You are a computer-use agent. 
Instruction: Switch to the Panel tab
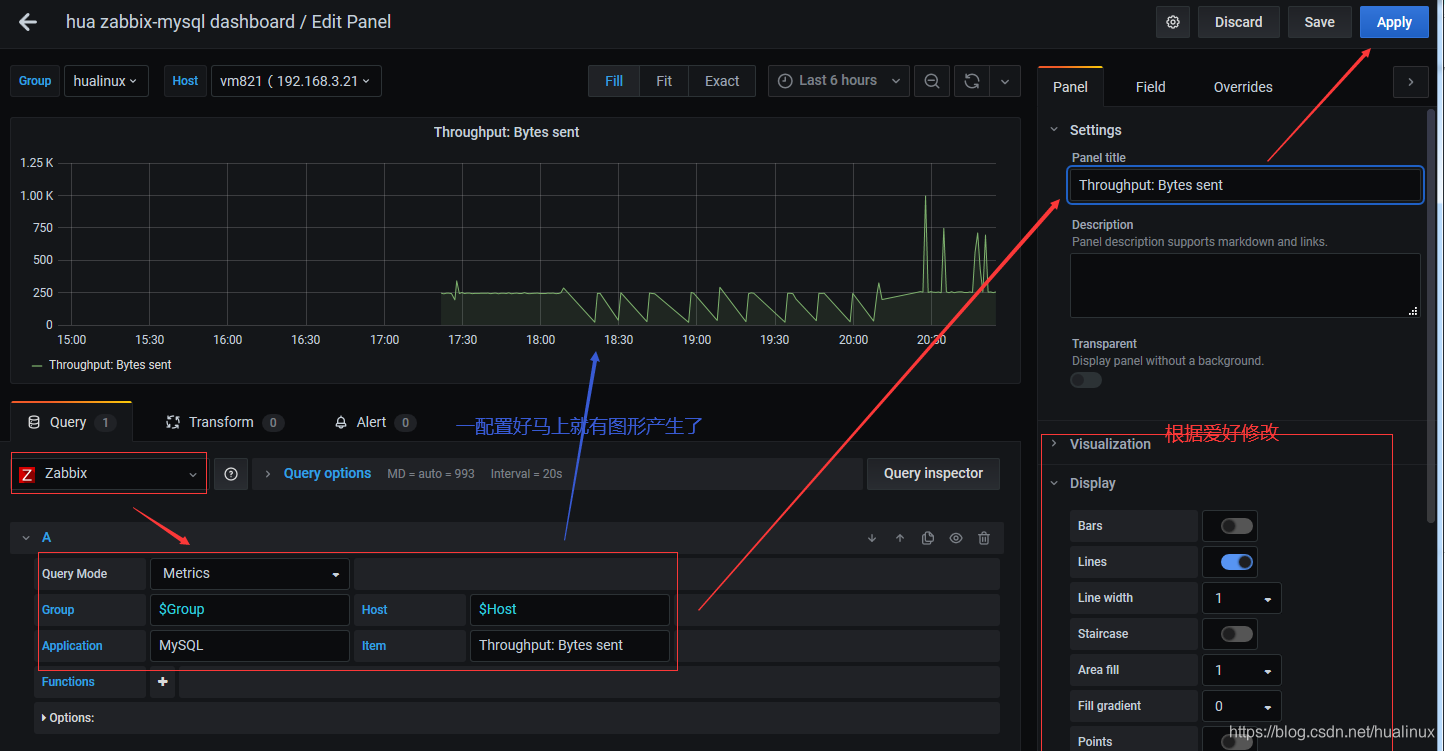point(1070,87)
